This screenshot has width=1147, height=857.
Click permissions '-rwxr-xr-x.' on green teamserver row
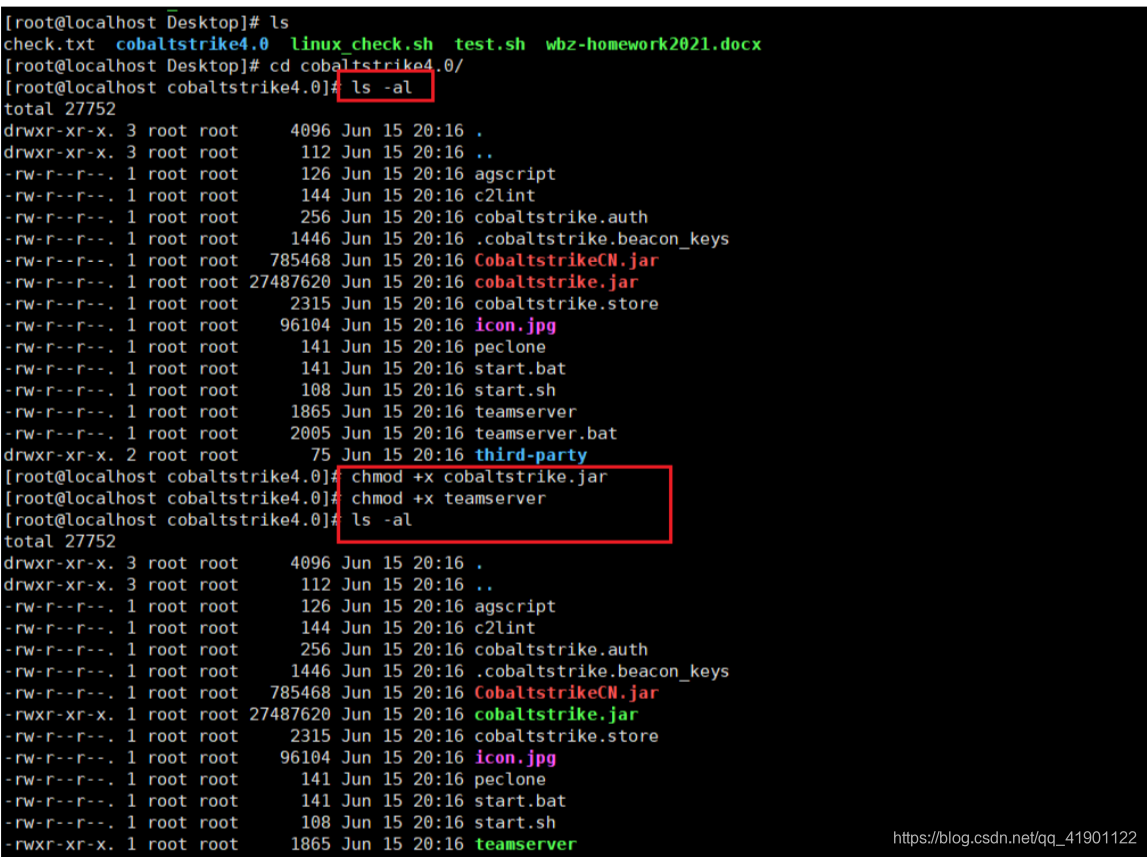click(x=59, y=845)
